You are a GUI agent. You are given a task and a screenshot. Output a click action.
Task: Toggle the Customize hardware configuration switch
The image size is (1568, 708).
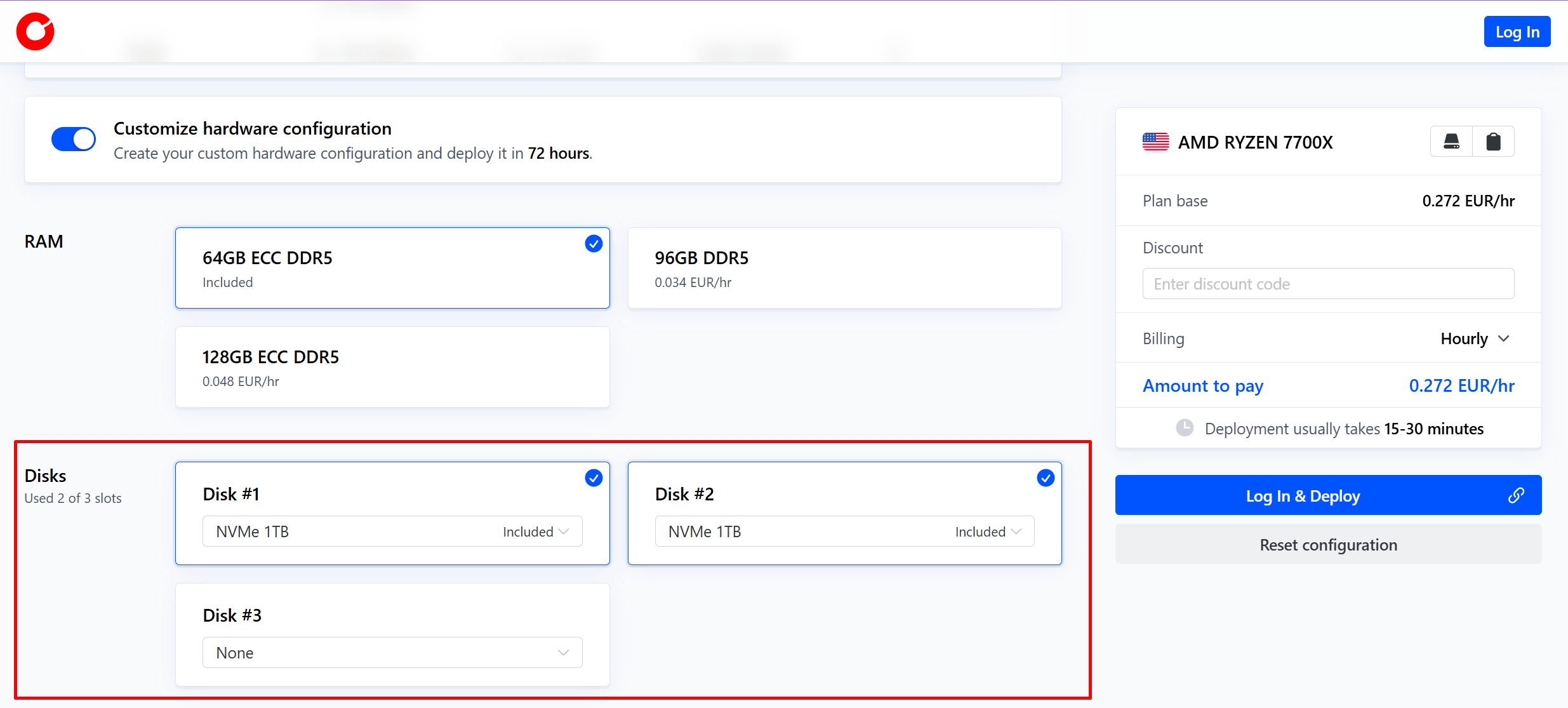74,139
